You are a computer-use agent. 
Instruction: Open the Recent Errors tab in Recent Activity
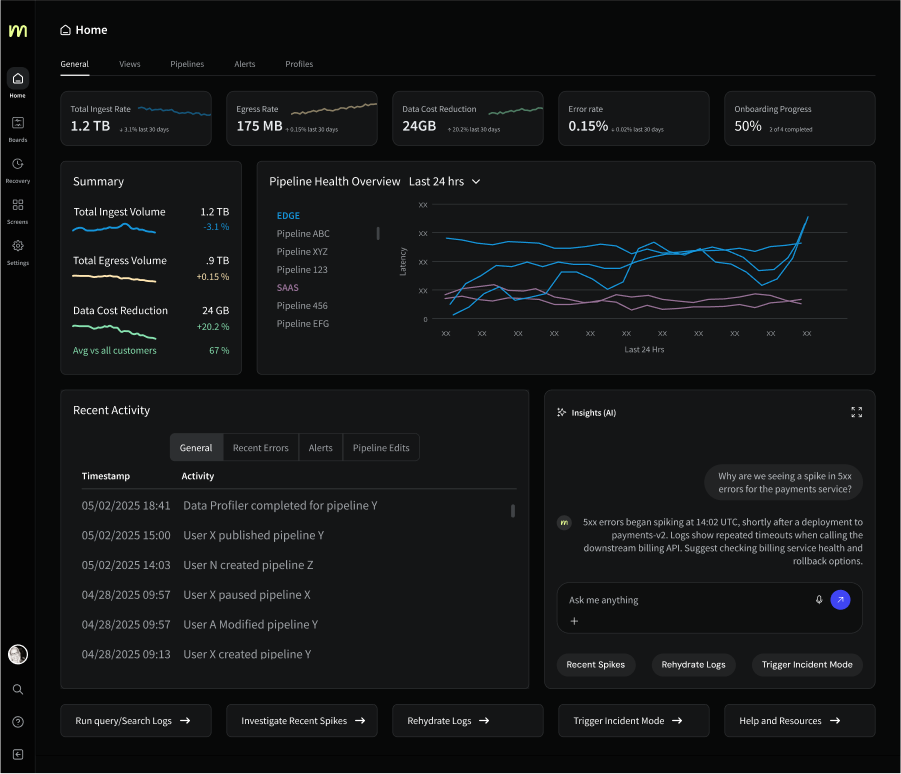click(x=260, y=447)
